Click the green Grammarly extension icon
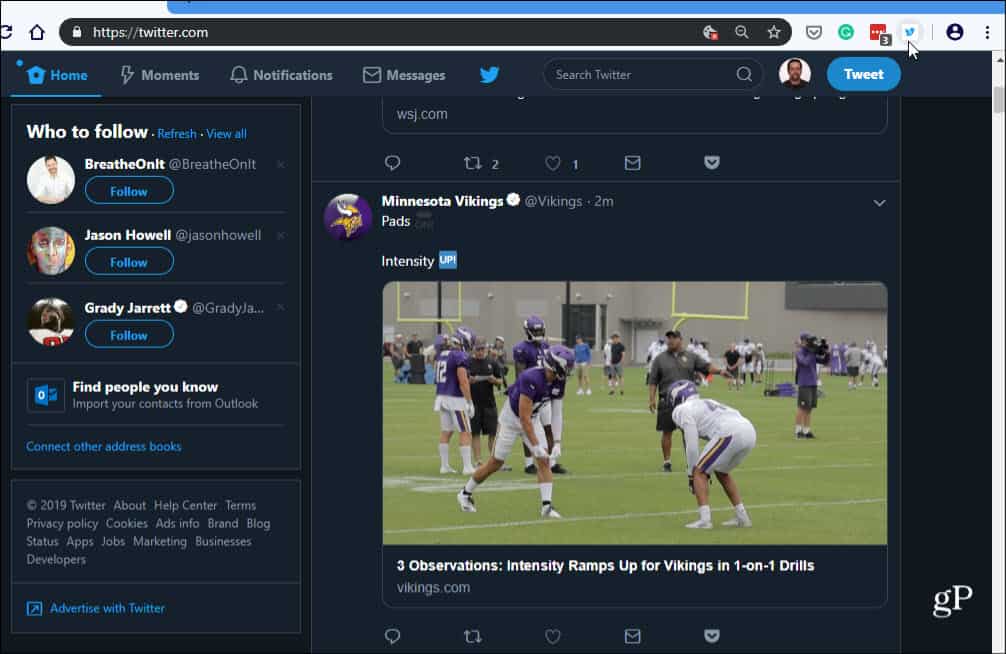1006x654 pixels. pos(846,32)
